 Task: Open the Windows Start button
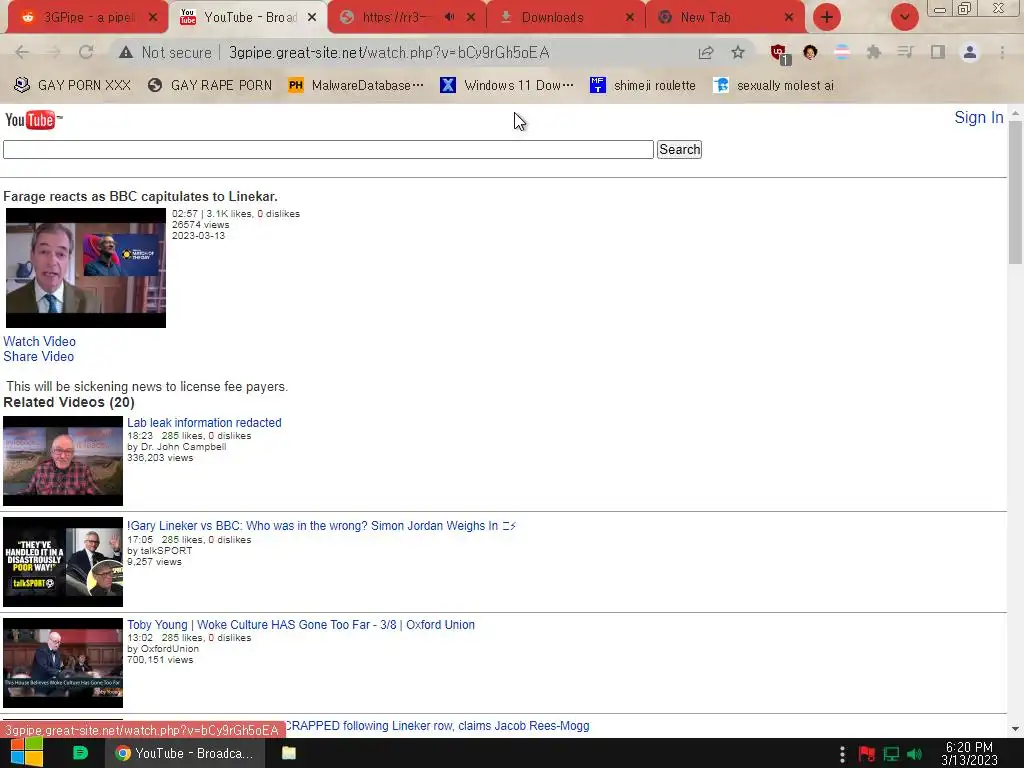pos(26,753)
